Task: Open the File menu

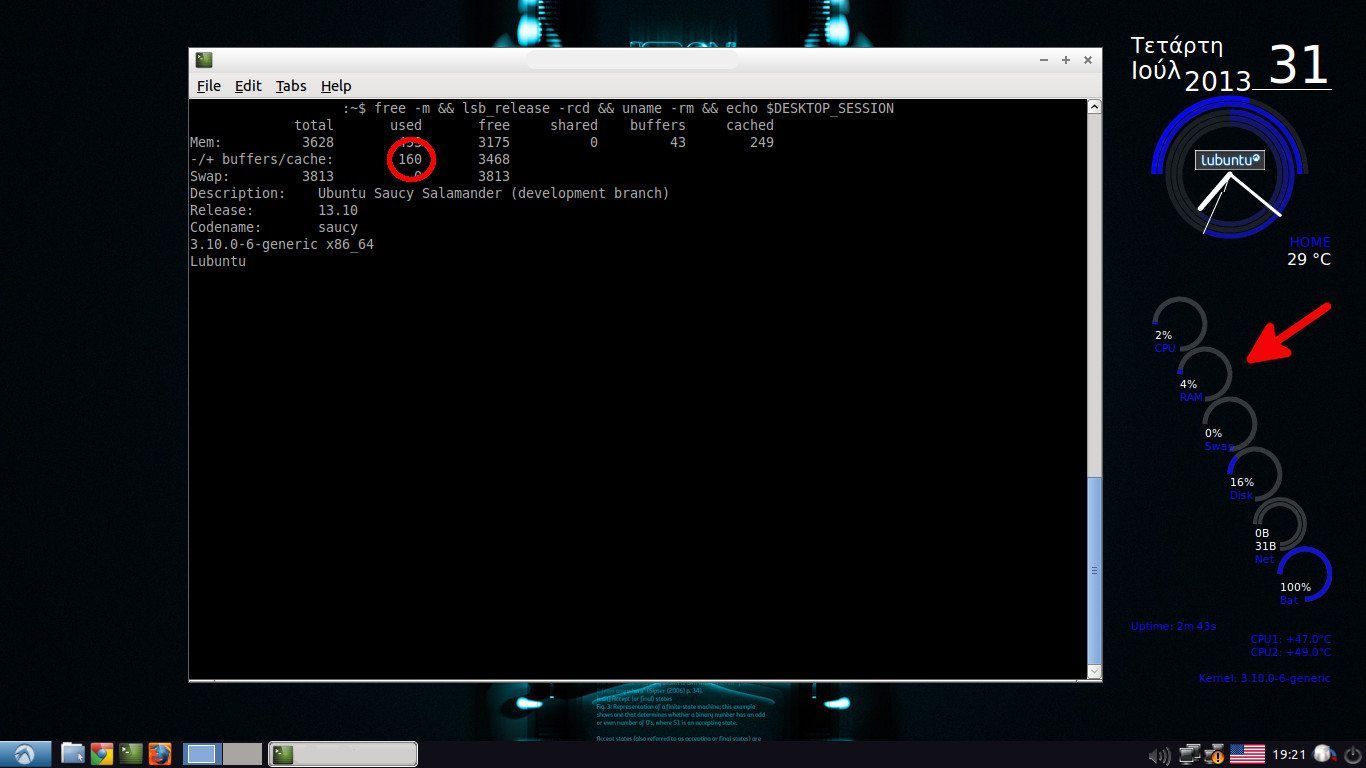Action: [208, 86]
